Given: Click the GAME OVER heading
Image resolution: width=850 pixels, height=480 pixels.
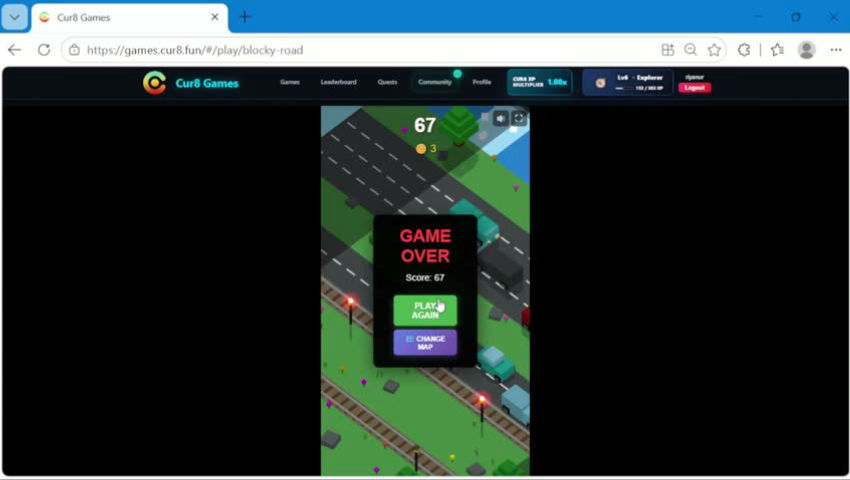Looking at the screenshot, I should pos(425,246).
